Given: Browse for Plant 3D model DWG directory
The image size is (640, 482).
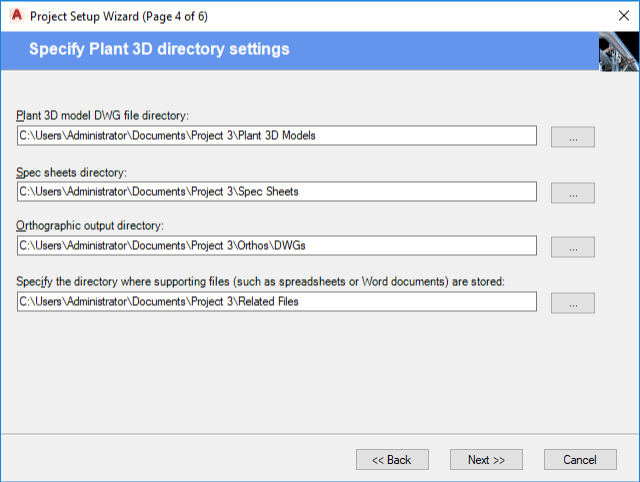Looking at the screenshot, I should pos(573,137).
